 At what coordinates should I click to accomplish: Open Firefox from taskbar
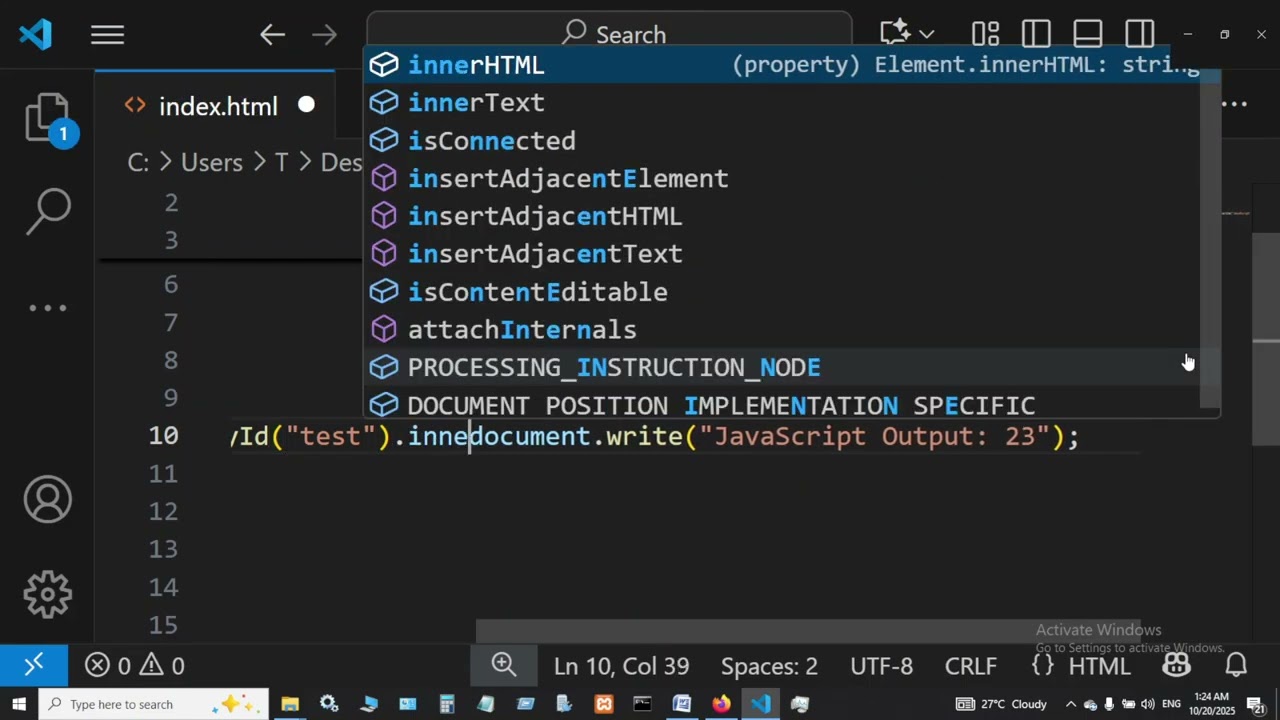(721, 704)
